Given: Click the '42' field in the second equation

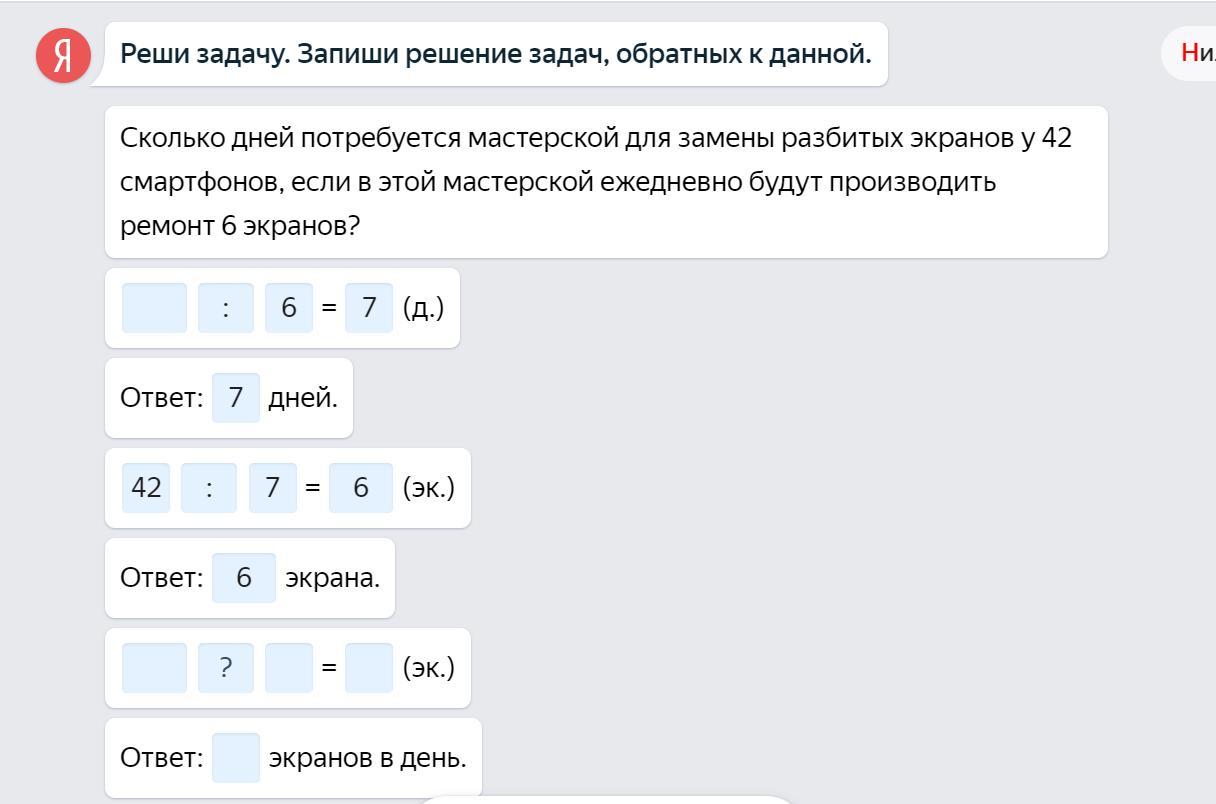Looking at the screenshot, I should [146, 488].
